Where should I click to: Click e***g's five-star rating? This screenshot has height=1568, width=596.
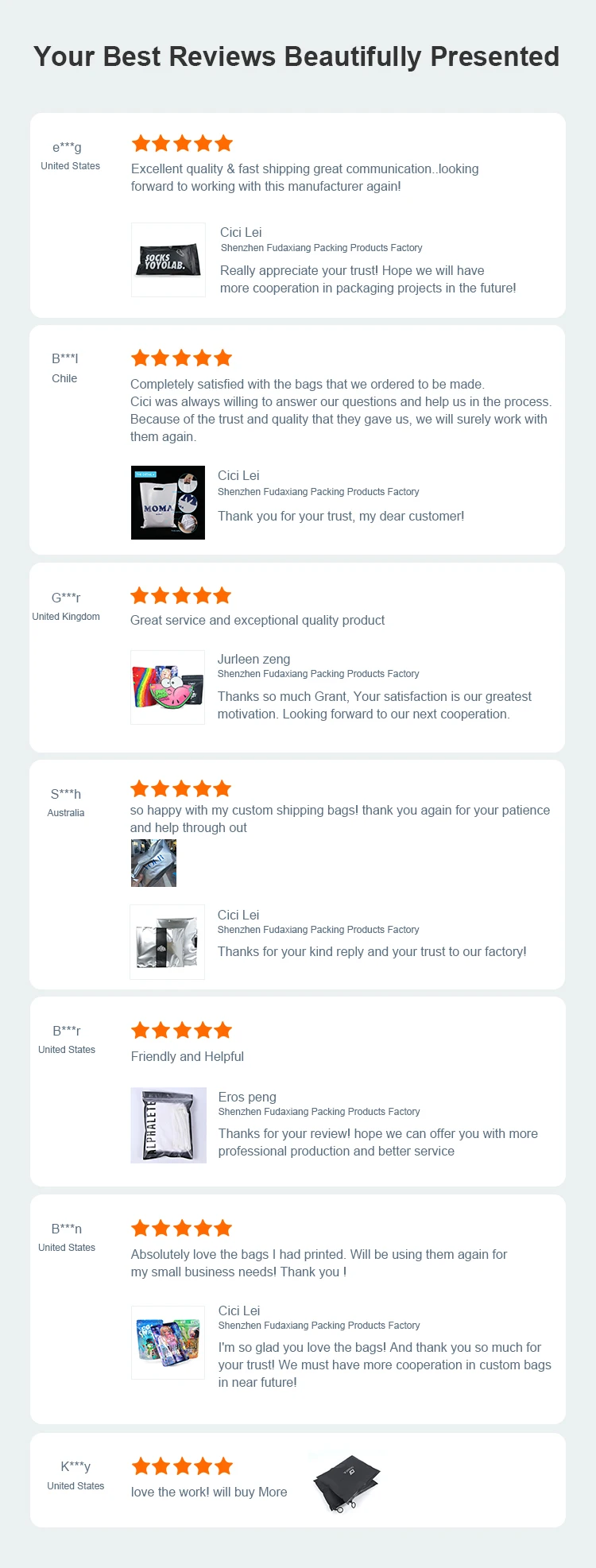[182, 143]
